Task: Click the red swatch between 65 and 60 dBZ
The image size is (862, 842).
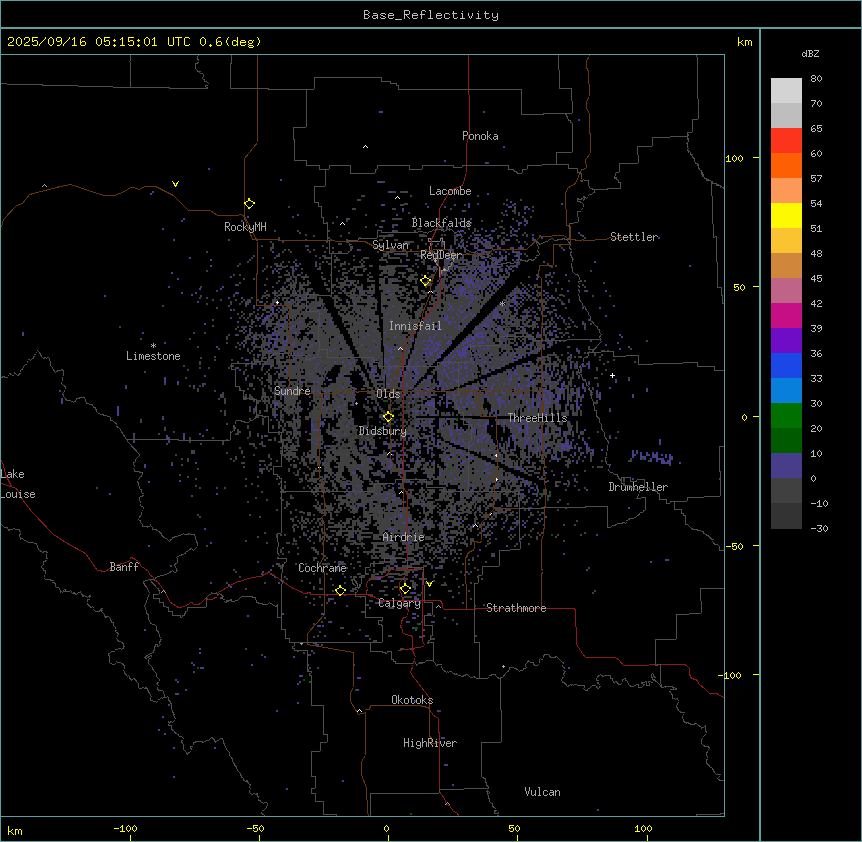Action: (786, 140)
